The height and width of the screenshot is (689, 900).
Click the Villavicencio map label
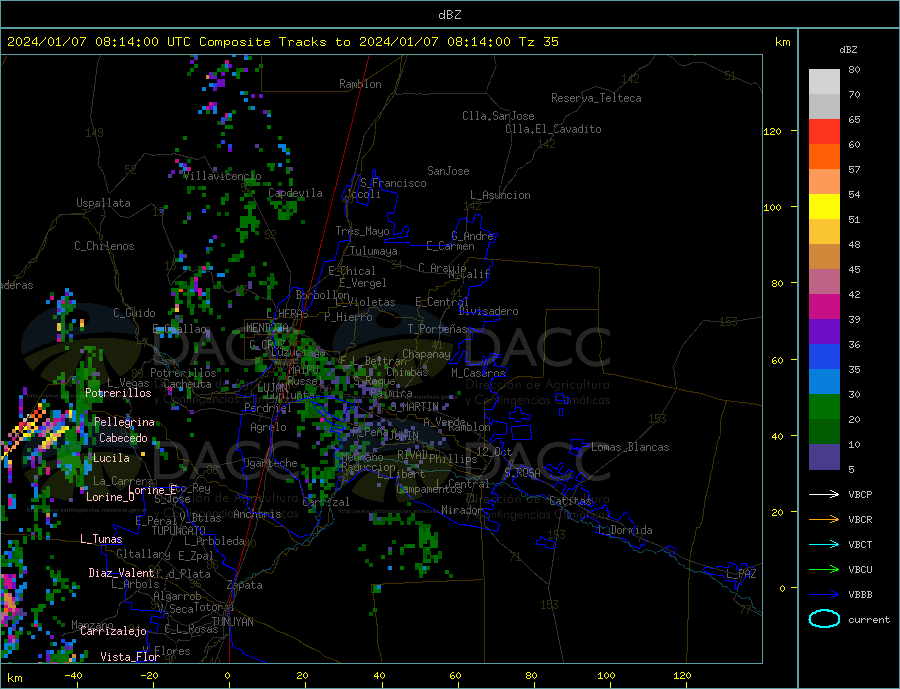222,176
